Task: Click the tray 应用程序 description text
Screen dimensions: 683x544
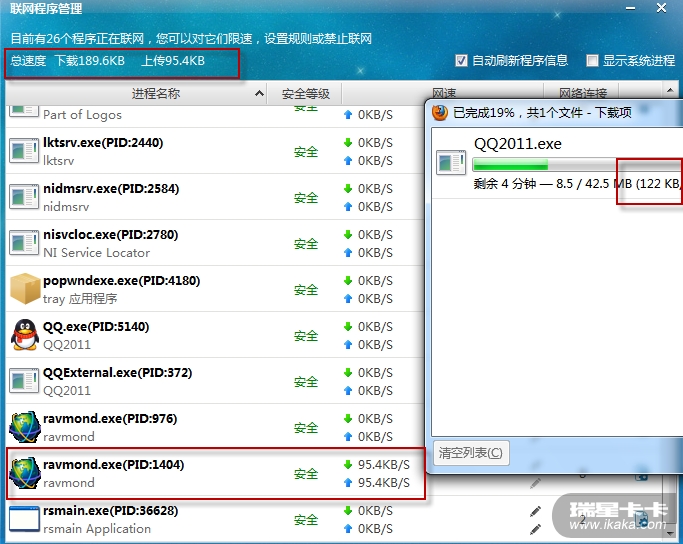Action: pyautogui.click(x=80, y=299)
